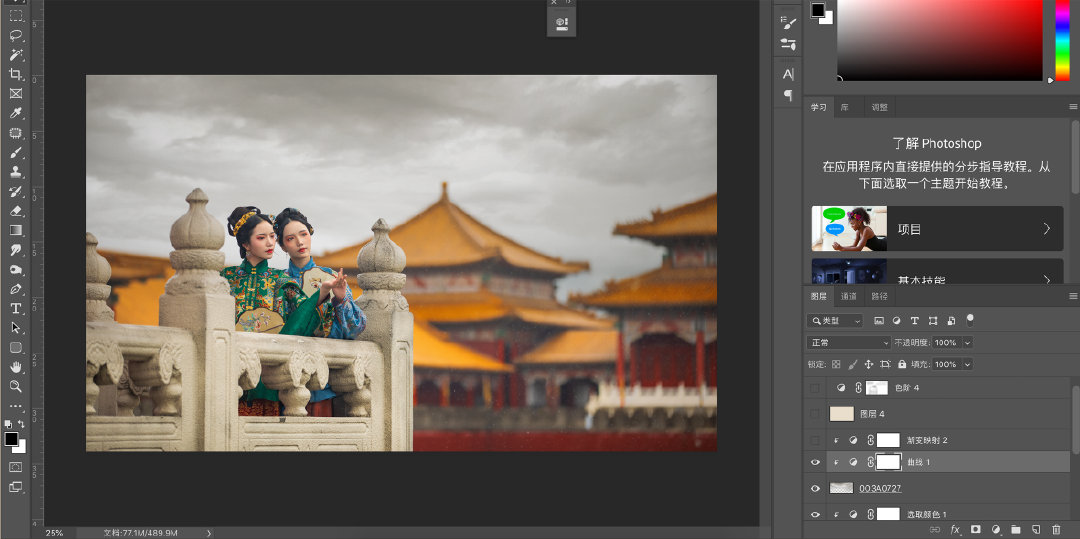Open the Learn panel flyout menu
This screenshot has height=539, width=1080.
coord(1073,107)
